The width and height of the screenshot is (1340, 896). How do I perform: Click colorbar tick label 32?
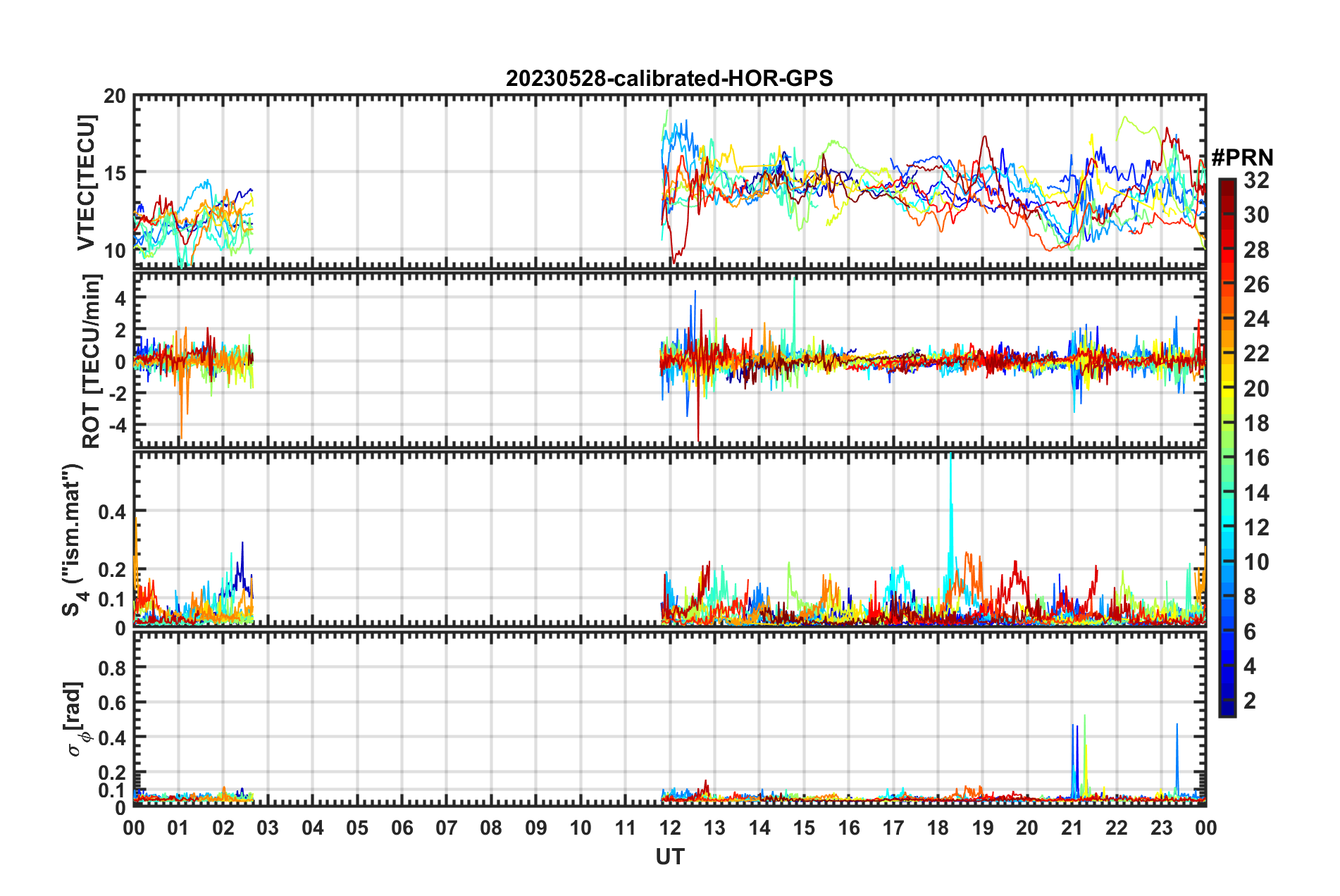click(x=1256, y=180)
